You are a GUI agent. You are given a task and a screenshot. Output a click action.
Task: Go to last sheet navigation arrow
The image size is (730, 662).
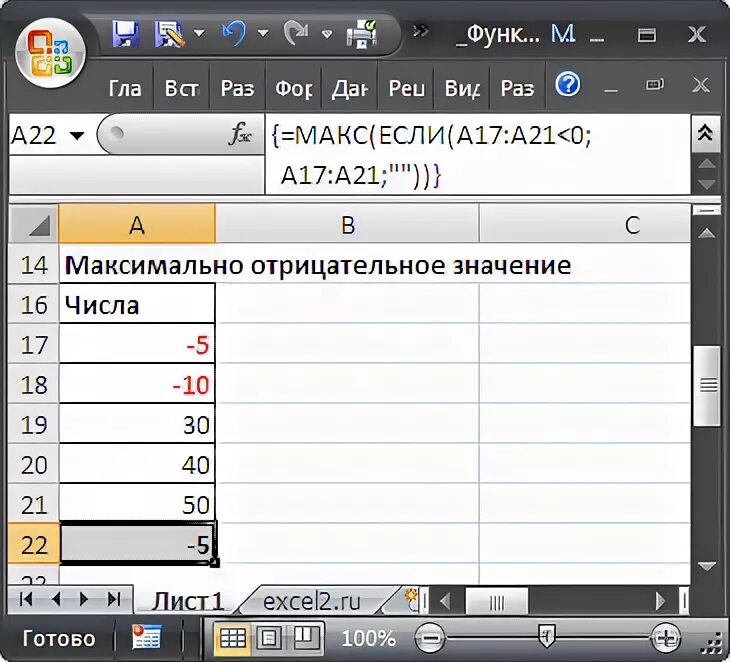click(x=114, y=599)
